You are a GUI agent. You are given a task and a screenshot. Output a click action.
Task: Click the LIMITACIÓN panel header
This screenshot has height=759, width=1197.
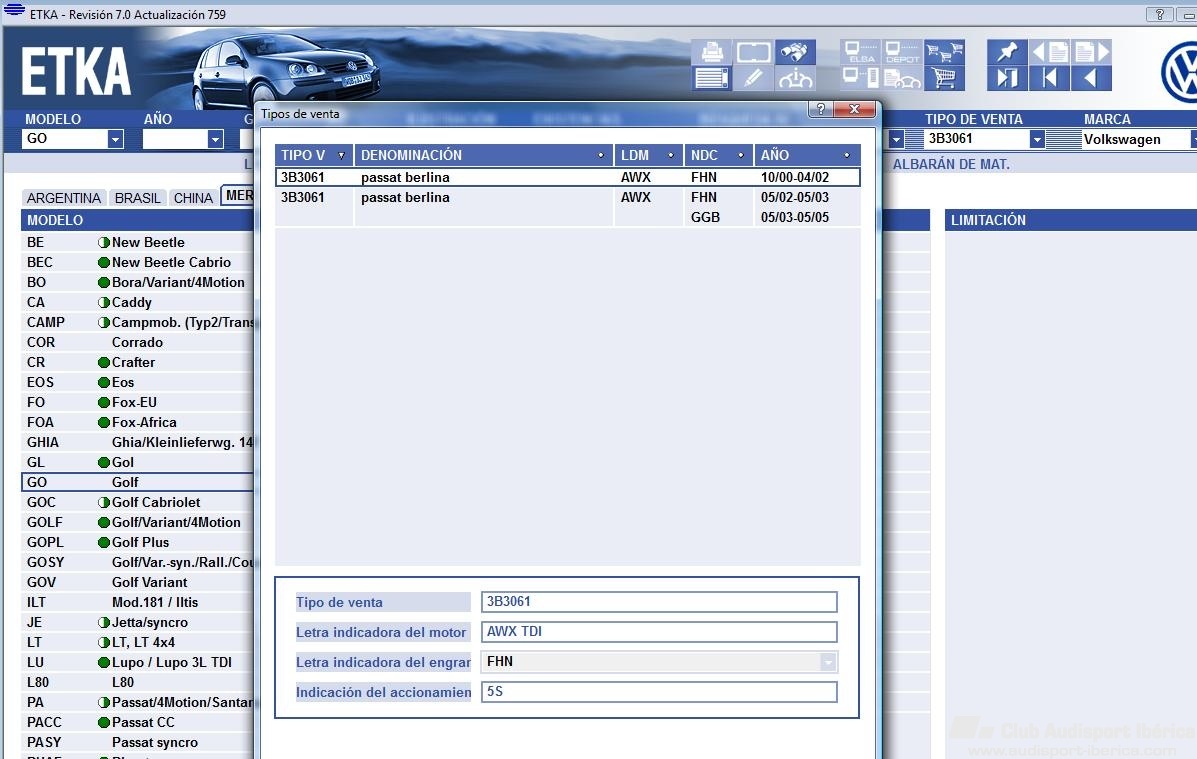1071,220
